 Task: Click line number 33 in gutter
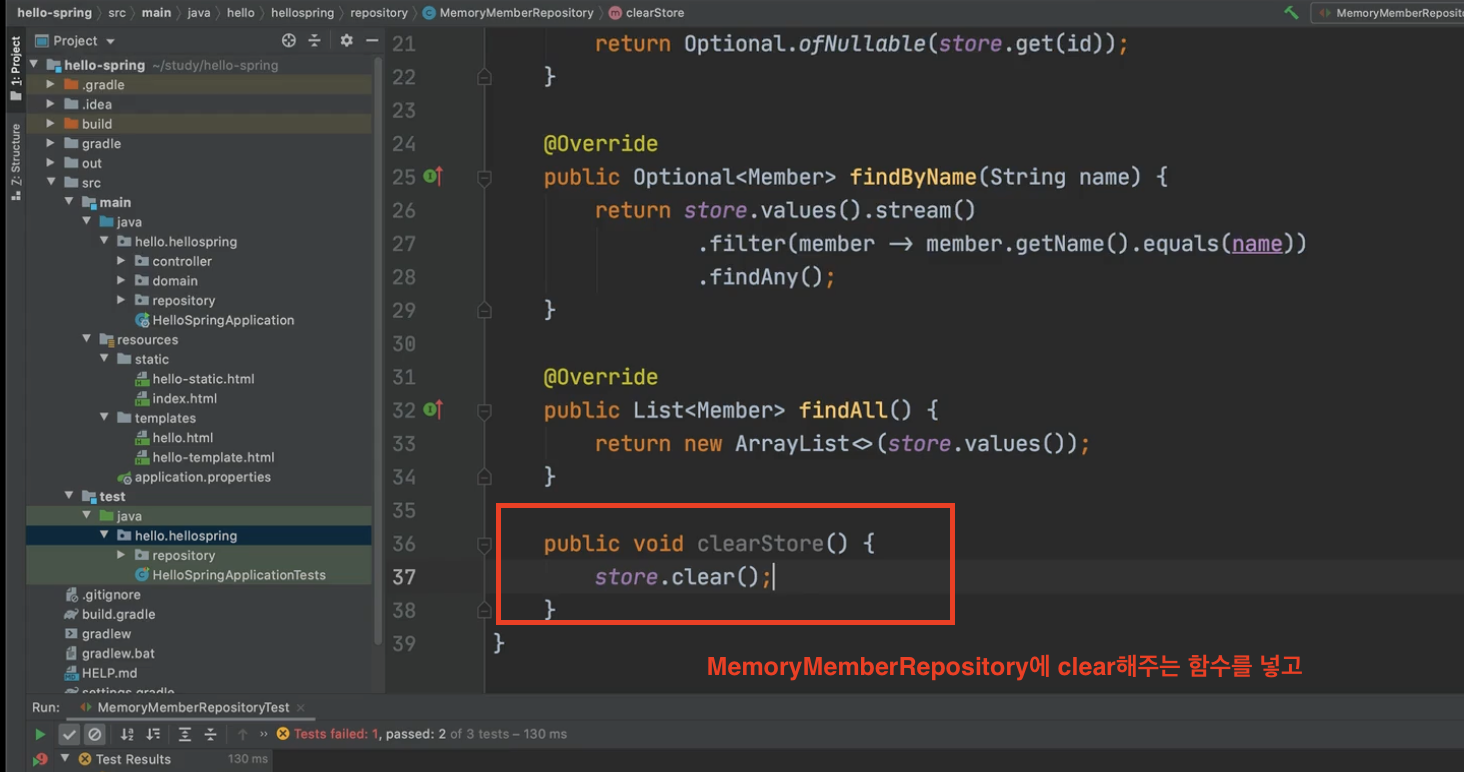pyautogui.click(x=403, y=443)
